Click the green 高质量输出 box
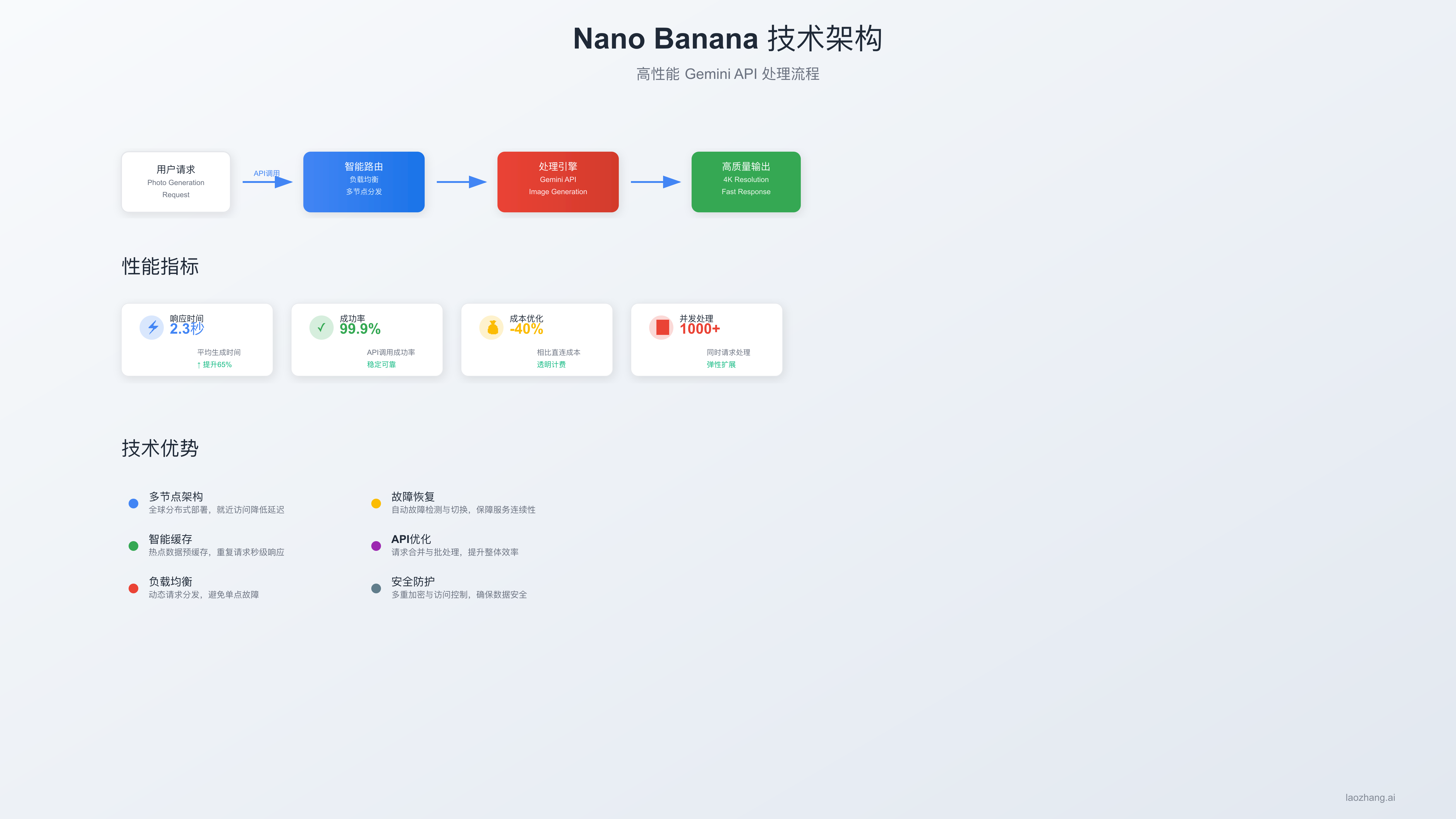 pos(746,182)
